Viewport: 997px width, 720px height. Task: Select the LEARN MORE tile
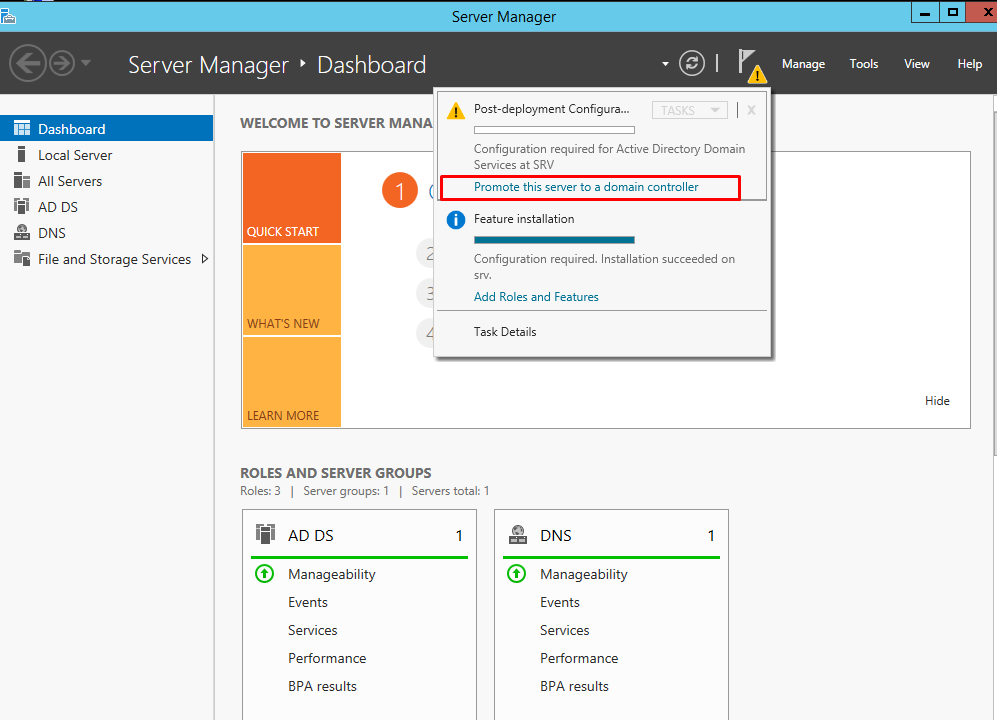(292, 382)
